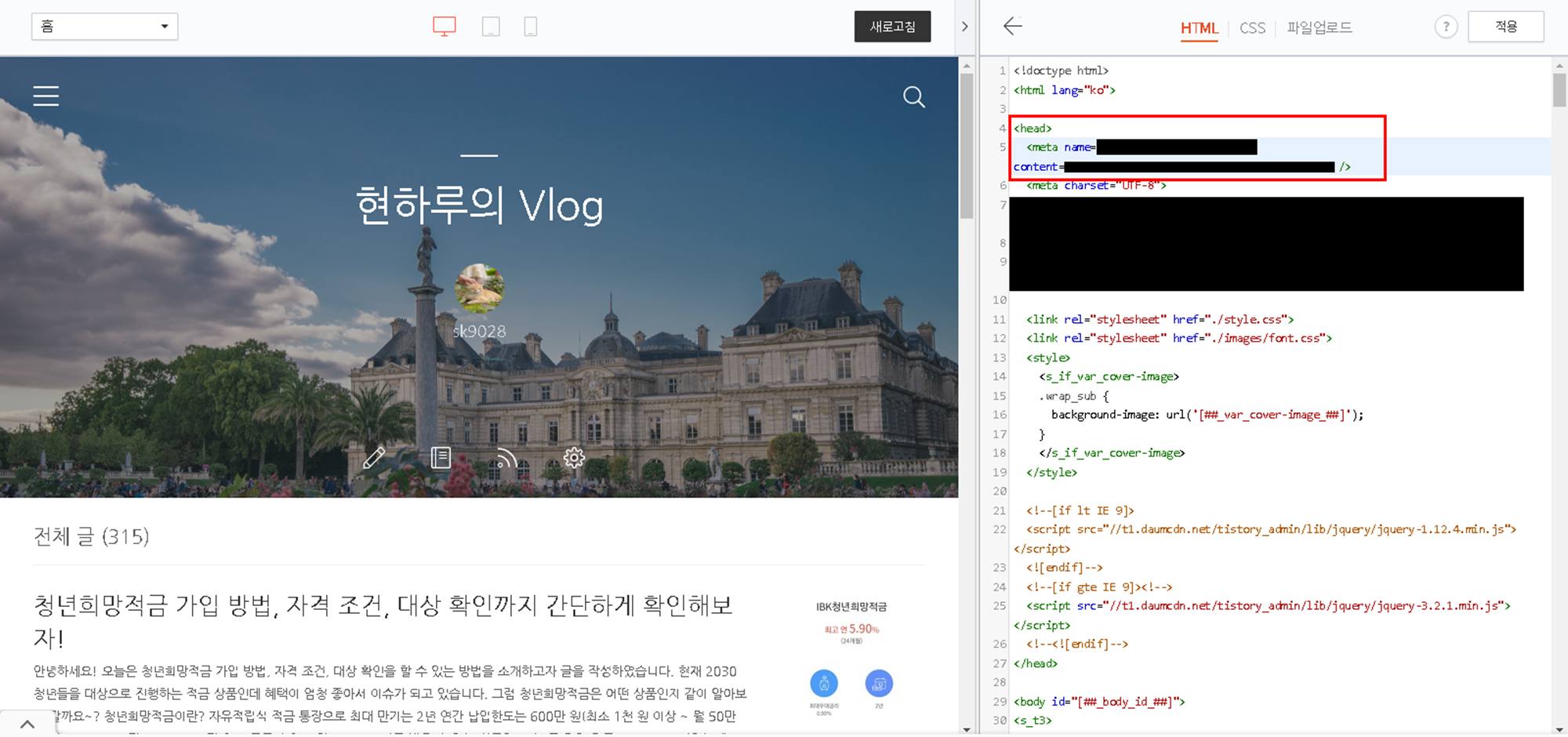The width and height of the screenshot is (1568, 737).
Task: Click the 현하루의 Vlog blog title
Action: pos(479,205)
